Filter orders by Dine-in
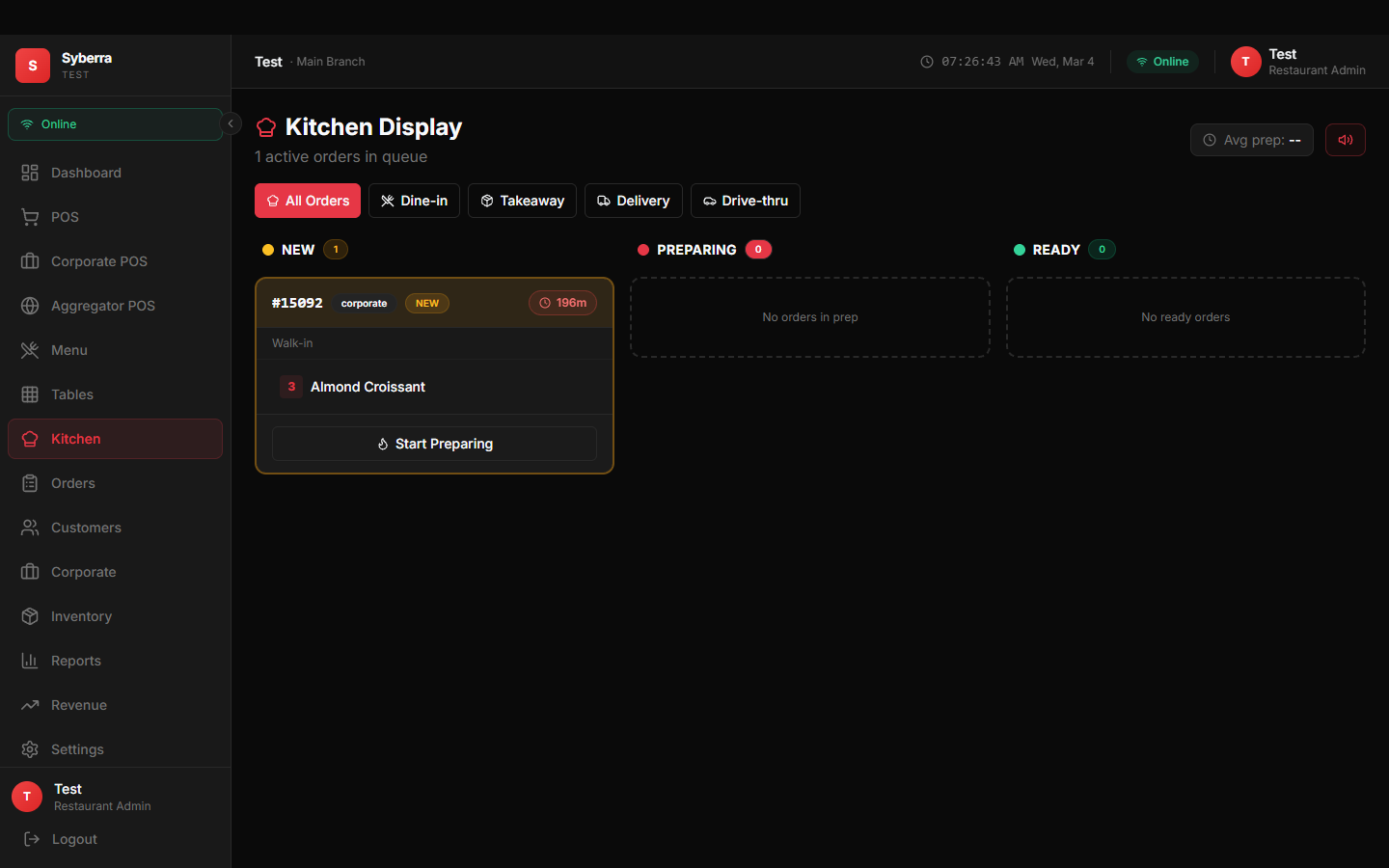This screenshot has width=1389, height=868. (x=414, y=201)
